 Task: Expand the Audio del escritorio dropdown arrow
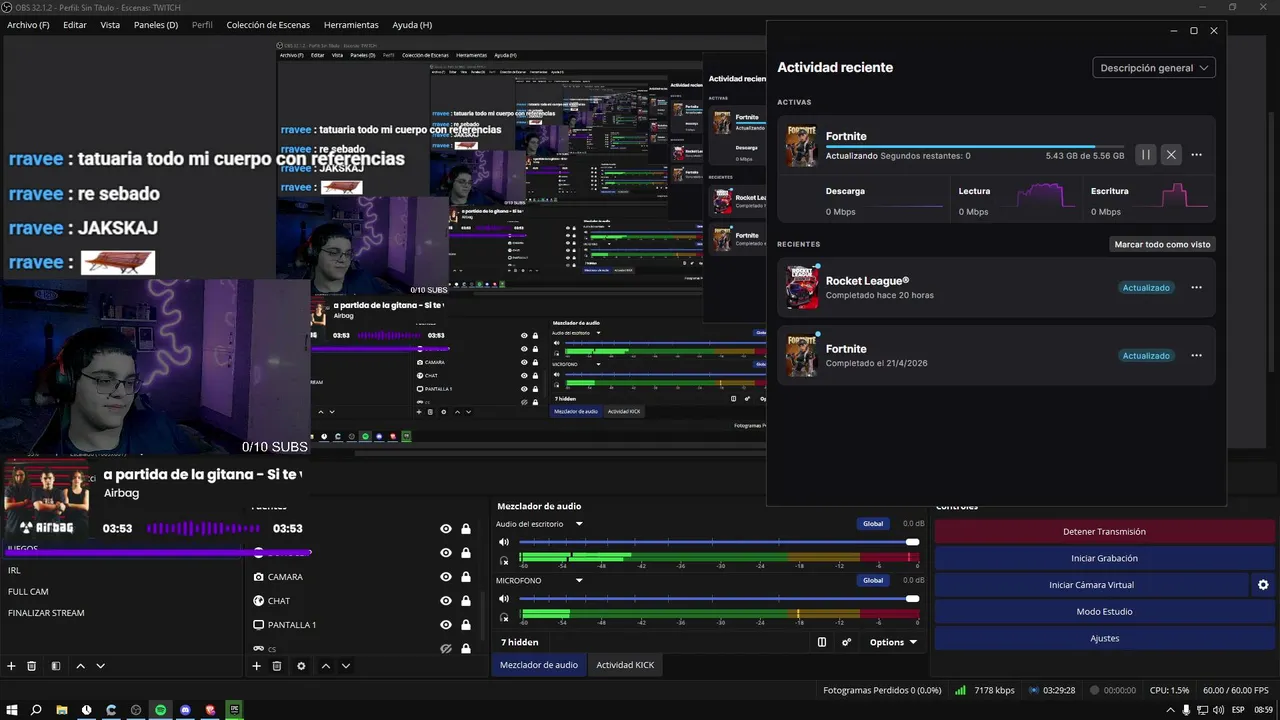click(x=578, y=524)
